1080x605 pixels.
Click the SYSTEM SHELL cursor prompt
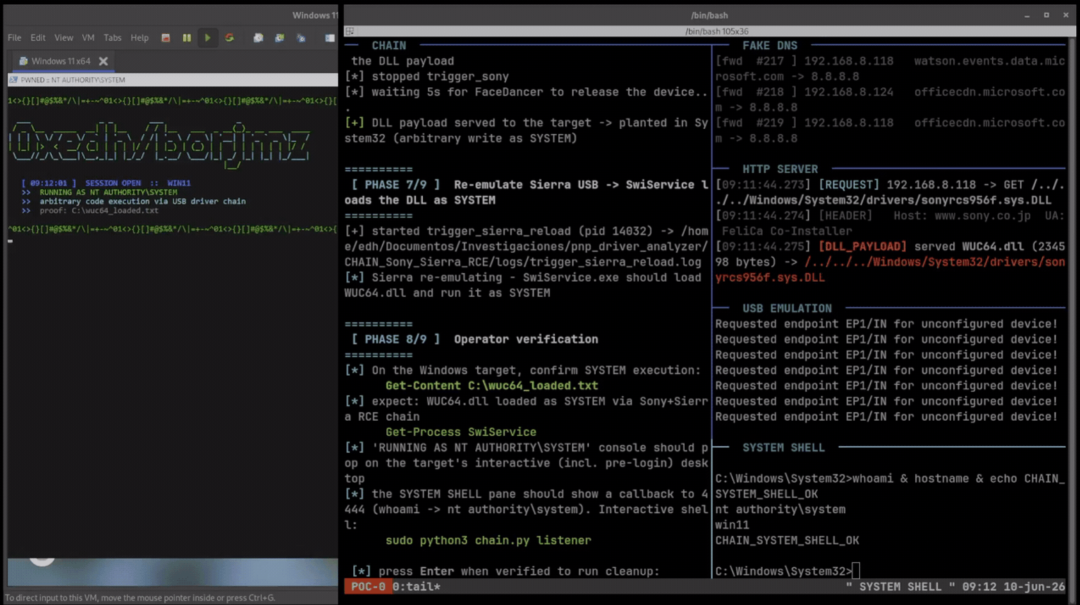point(855,571)
